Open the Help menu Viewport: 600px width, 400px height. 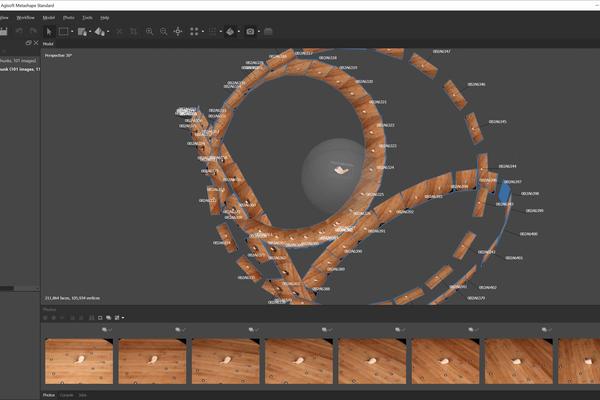point(104,18)
